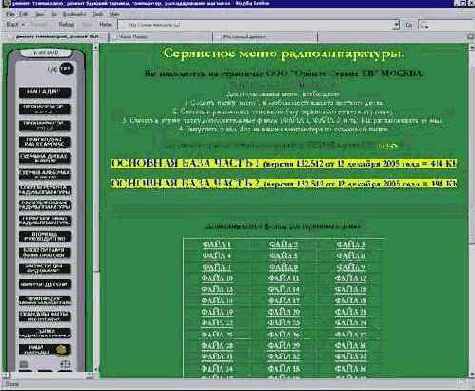Open the Back button history arrow
Image resolution: width=475 pixels, height=391 pixels.
pos(23,25)
